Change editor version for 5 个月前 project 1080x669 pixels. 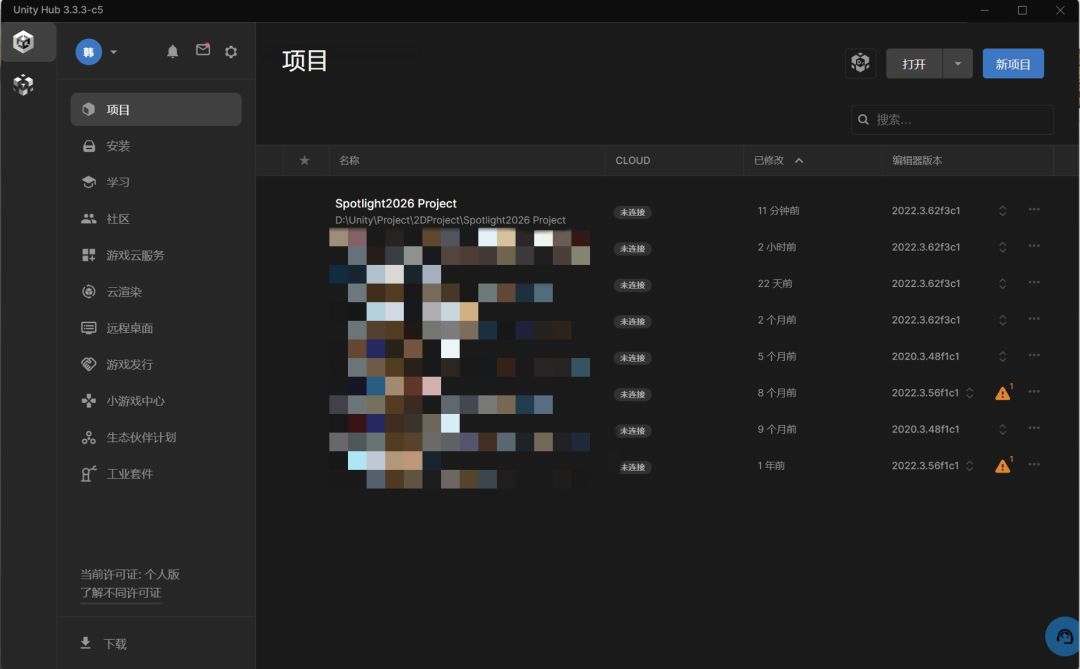1002,357
